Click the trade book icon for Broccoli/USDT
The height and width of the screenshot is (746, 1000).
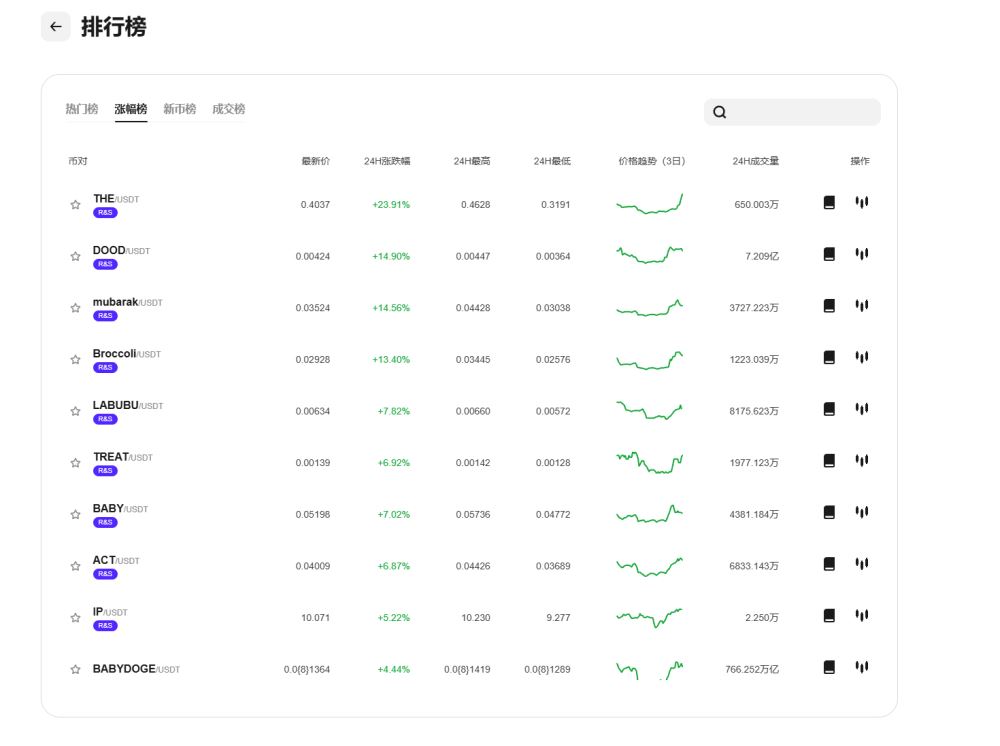point(829,357)
